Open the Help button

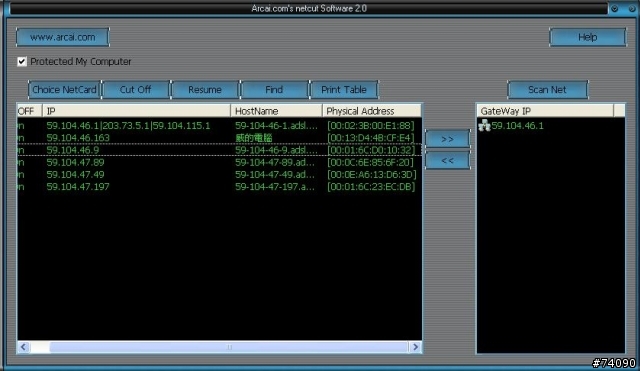pyautogui.click(x=587, y=37)
